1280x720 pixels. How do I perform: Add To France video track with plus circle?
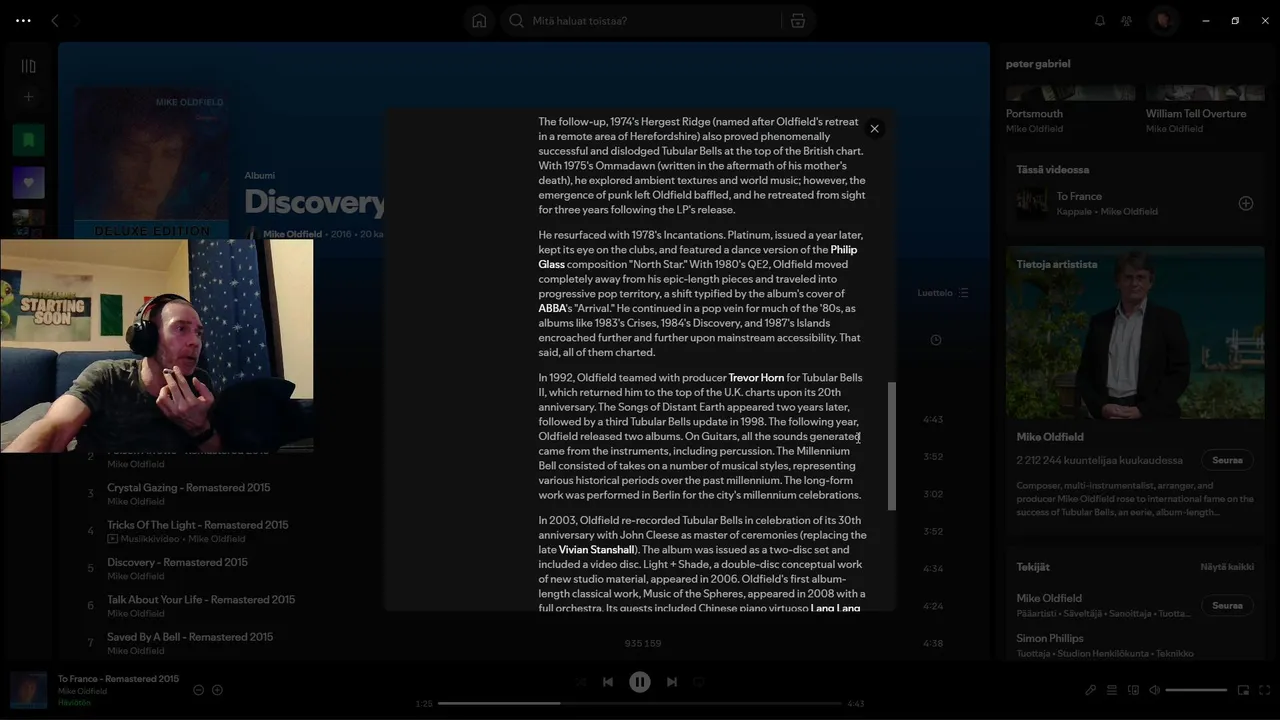[x=1246, y=203]
